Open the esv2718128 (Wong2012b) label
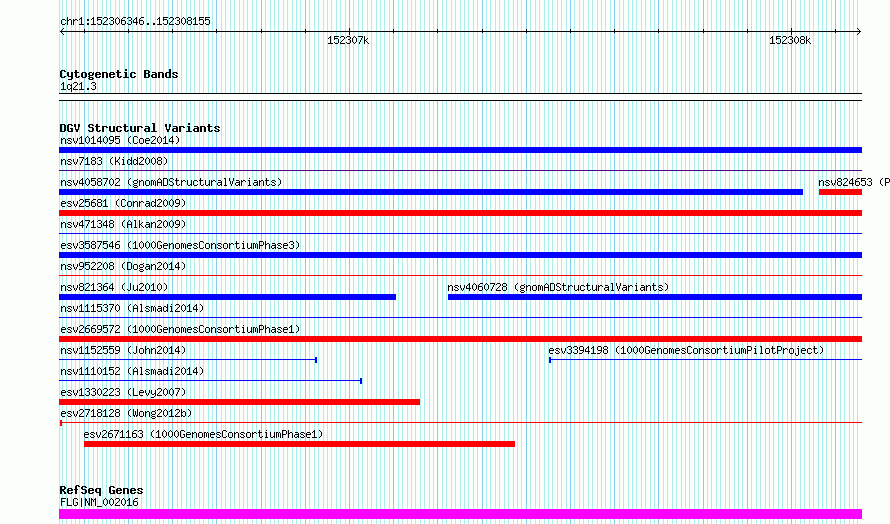The height and width of the screenshot is (524, 890). (x=126, y=413)
